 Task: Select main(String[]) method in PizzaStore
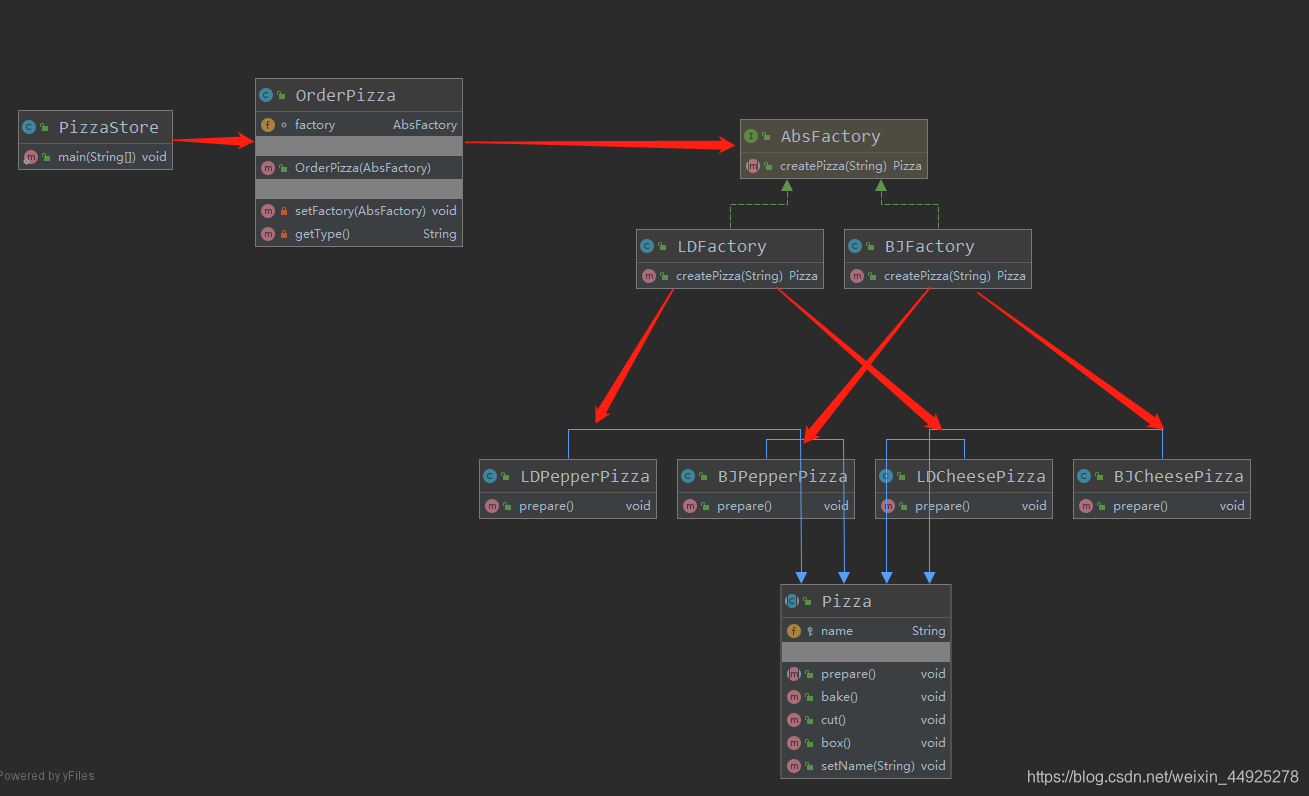coord(95,157)
